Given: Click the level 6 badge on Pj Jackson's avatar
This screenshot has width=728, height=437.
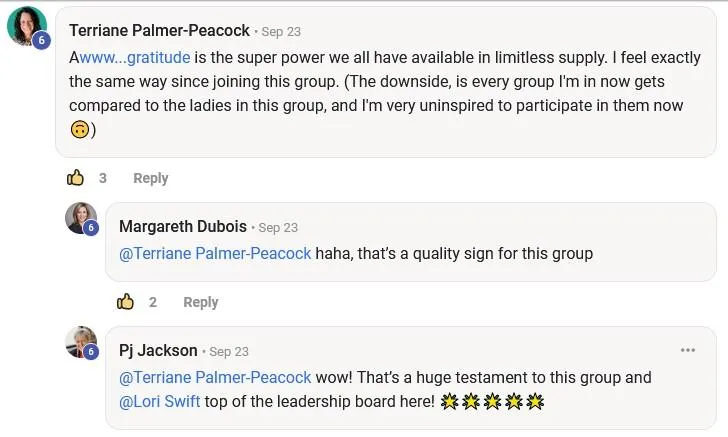Looking at the screenshot, I should [91, 352].
